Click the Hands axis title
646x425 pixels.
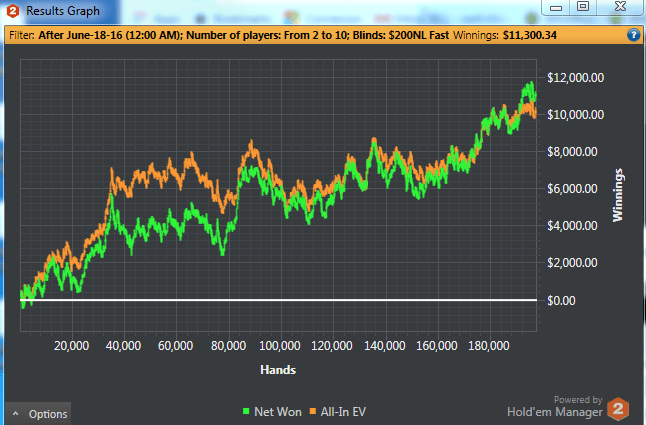click(278, 370)
